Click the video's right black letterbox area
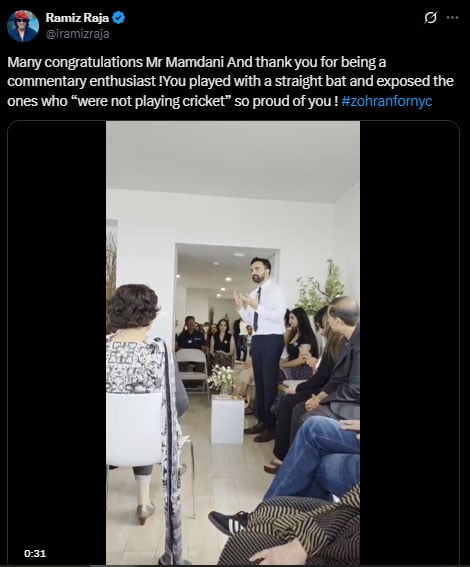 [409, 342]
